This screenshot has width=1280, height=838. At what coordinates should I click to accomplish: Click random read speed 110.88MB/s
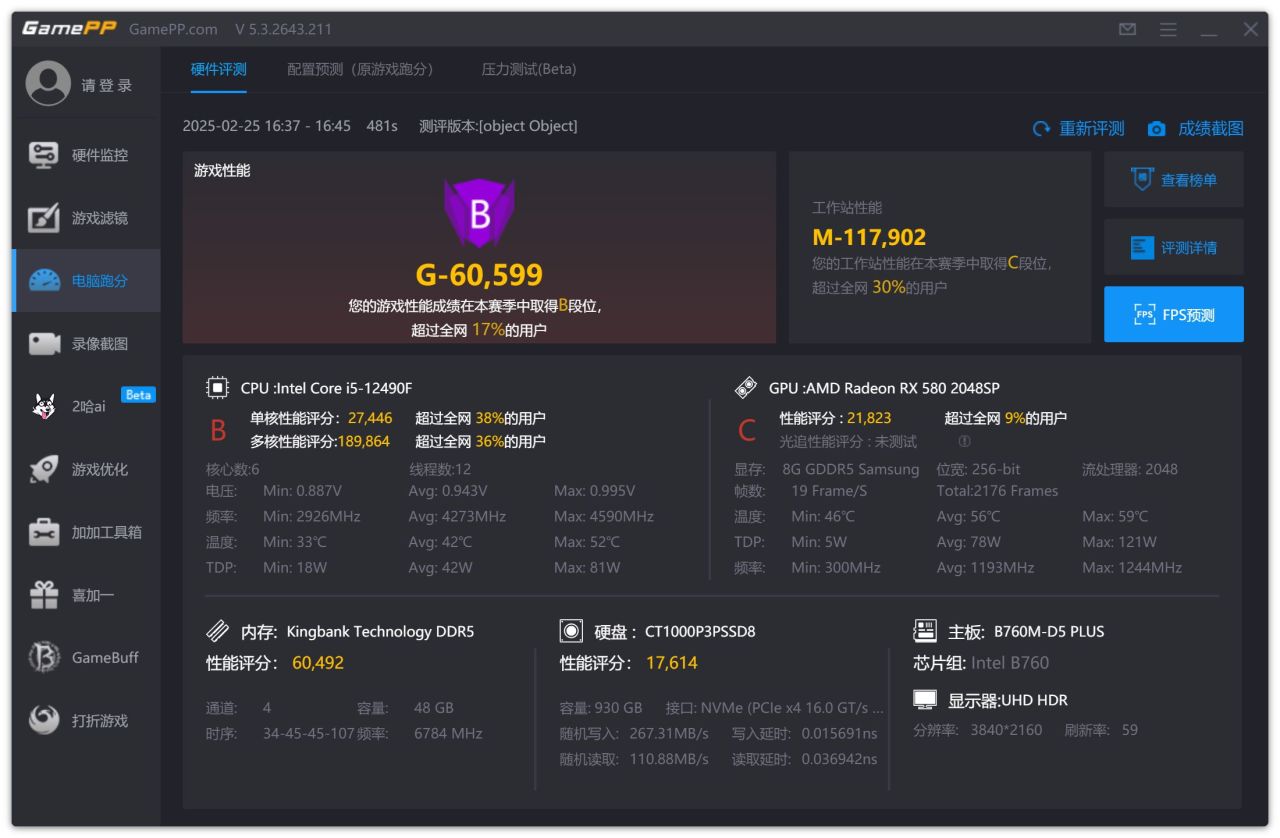[669, 759]
